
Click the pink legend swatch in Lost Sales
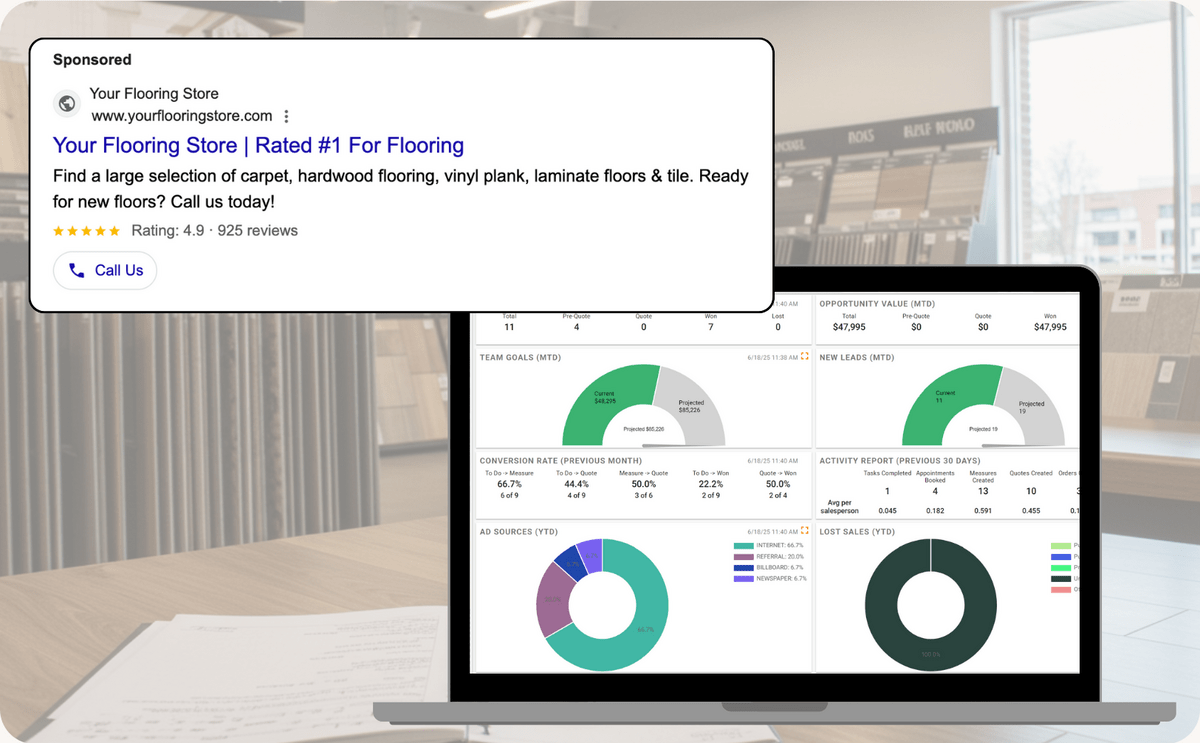(1060, 590)
